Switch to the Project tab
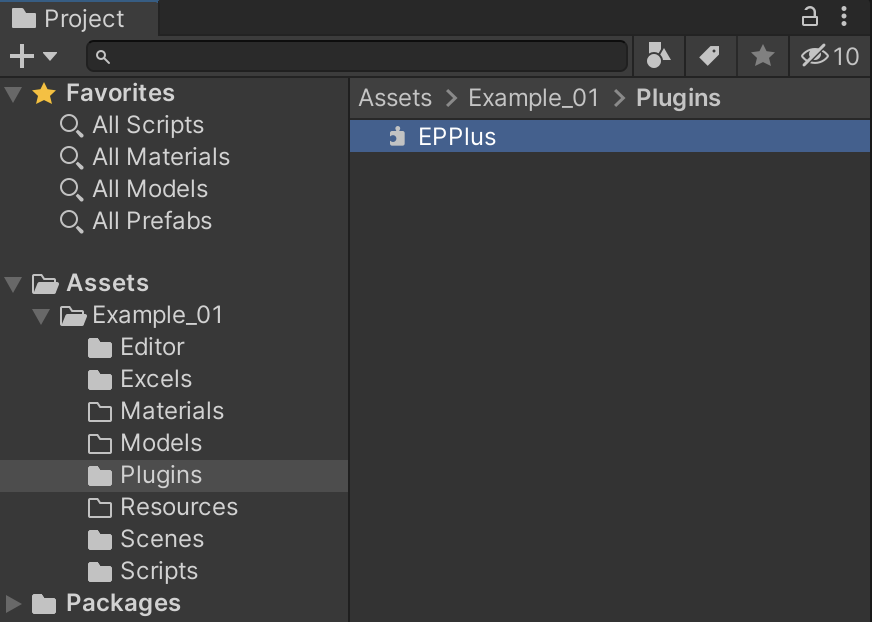 coord(79,18)
